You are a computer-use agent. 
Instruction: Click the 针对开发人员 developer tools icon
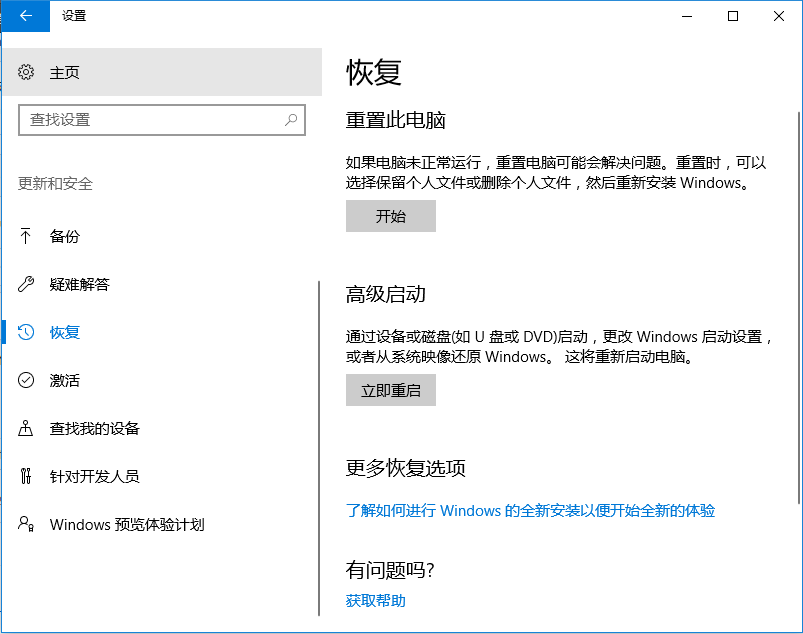coord(25,476)
